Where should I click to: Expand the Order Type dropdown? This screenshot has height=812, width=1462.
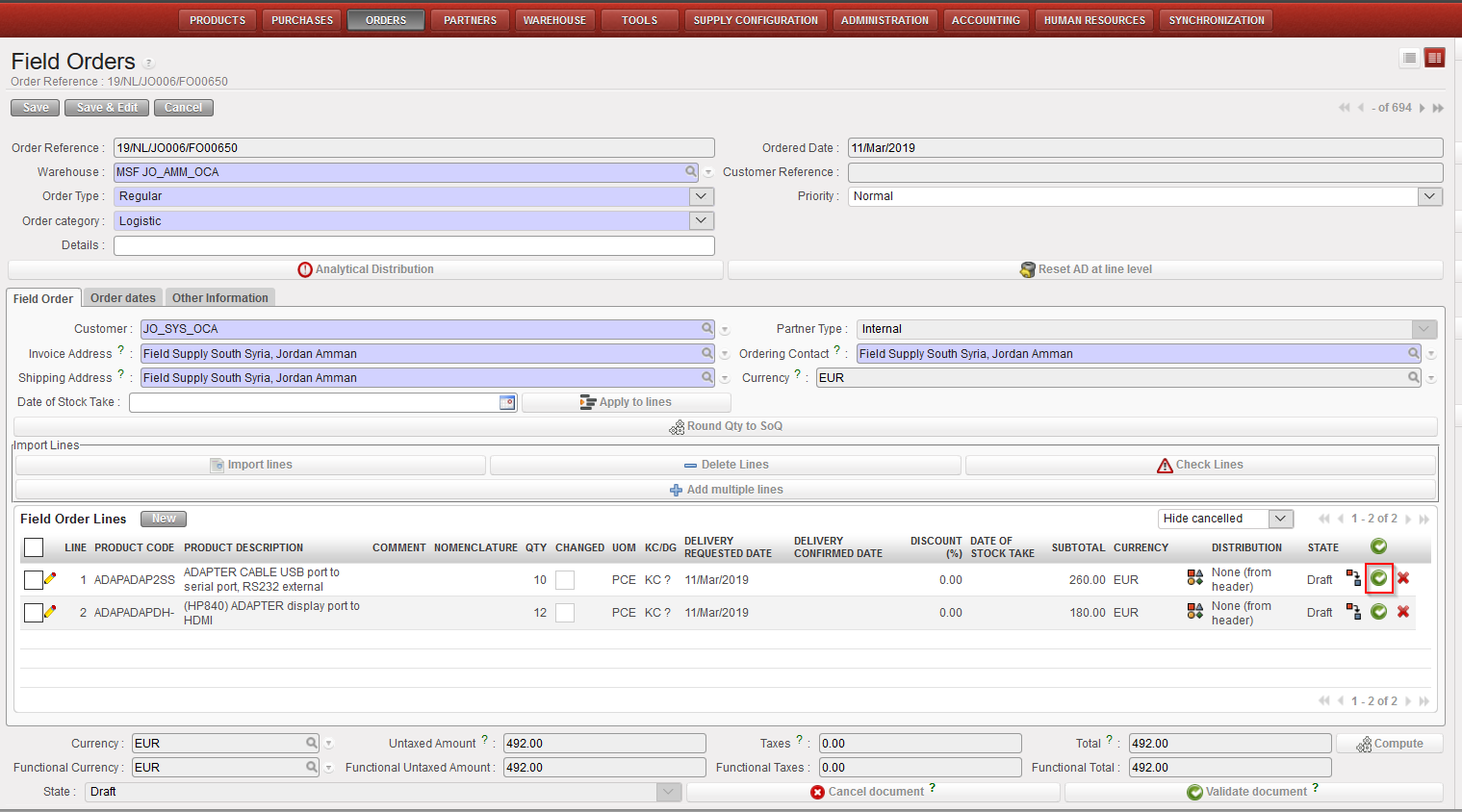coord(702,196)
